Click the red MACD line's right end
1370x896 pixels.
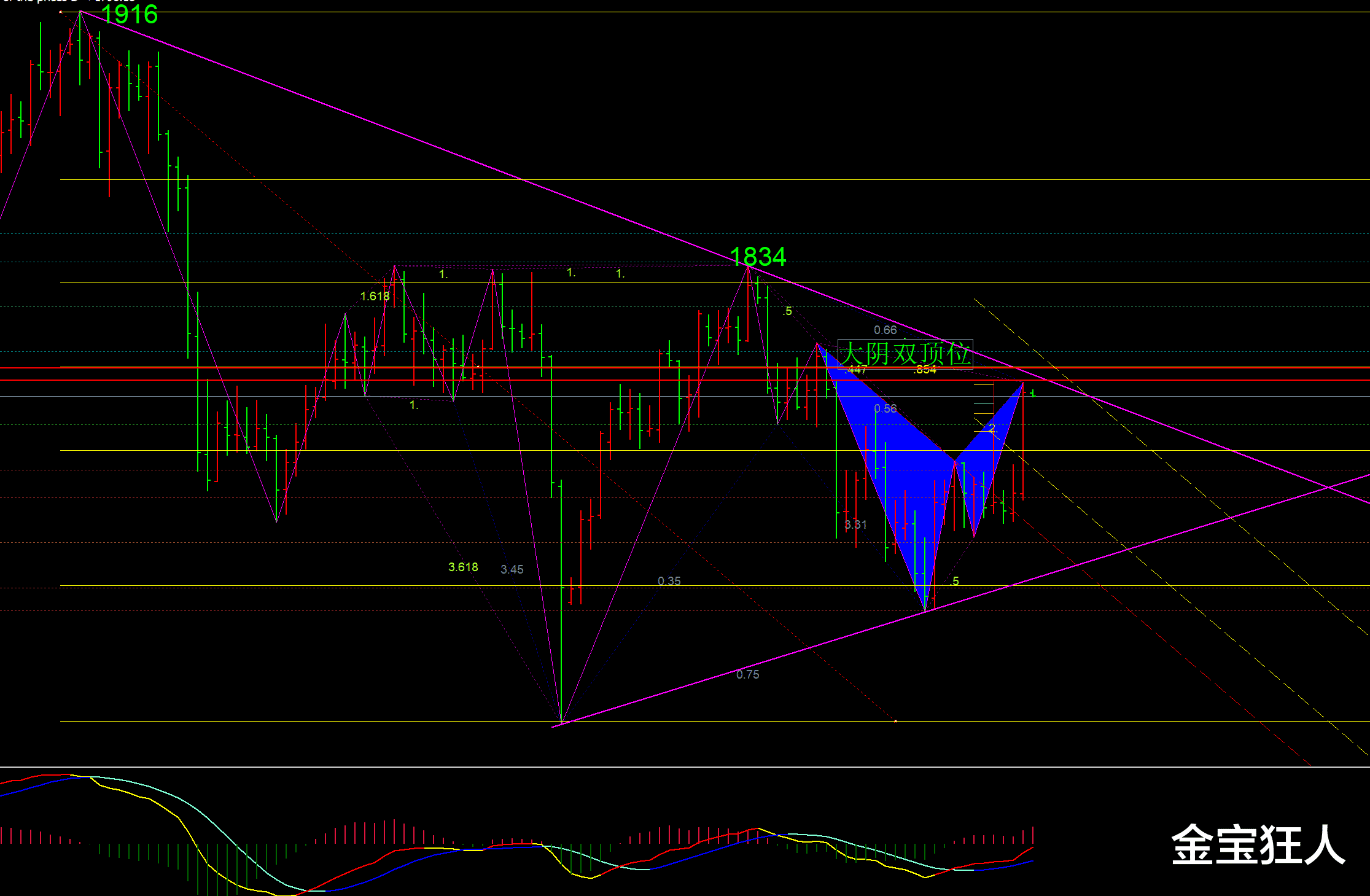point(1032,847)
